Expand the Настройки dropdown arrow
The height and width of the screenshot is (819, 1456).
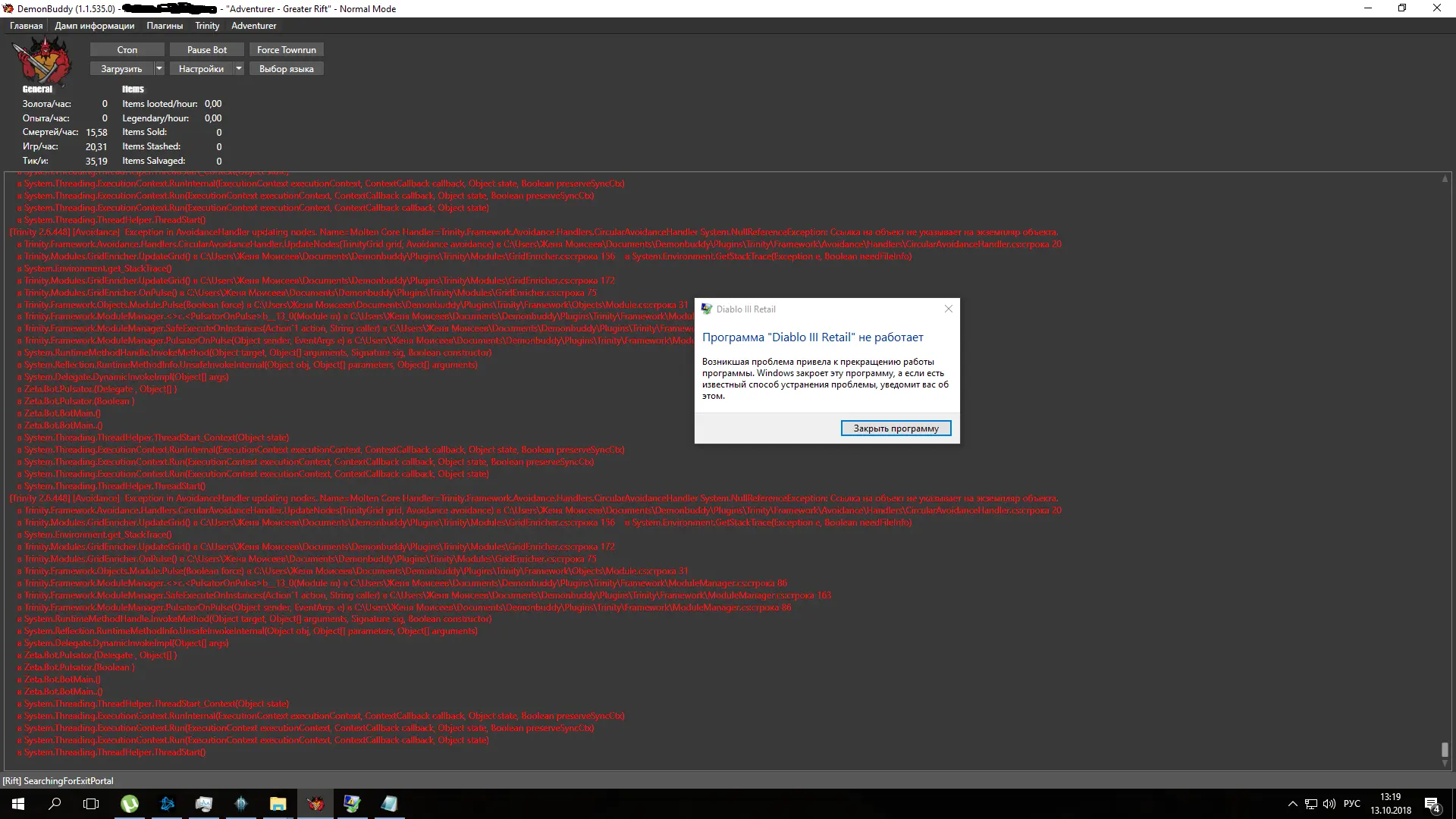[239, 68]
